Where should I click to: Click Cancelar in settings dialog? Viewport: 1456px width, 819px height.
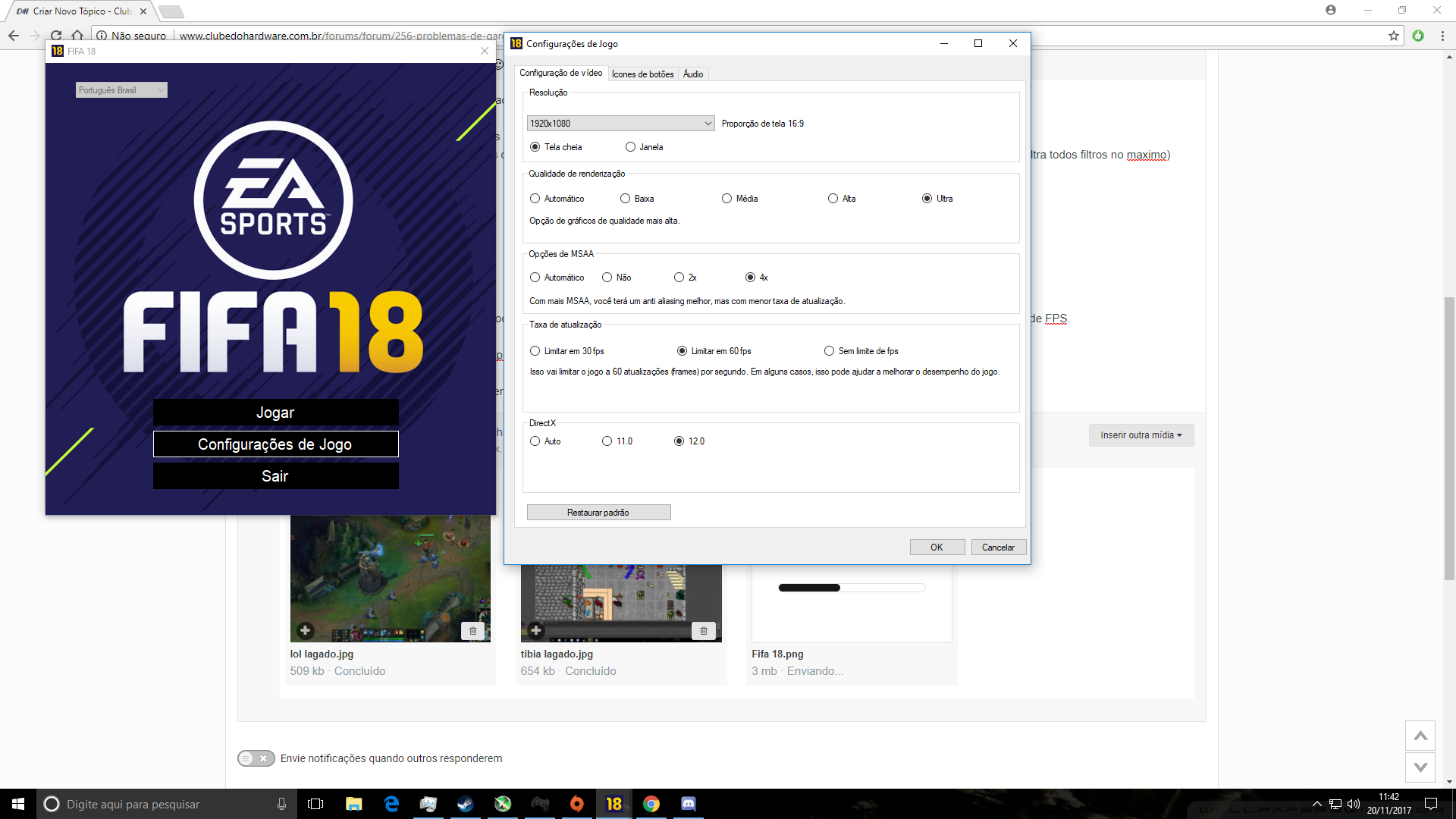pyautogui.click(x=998, y=548)
